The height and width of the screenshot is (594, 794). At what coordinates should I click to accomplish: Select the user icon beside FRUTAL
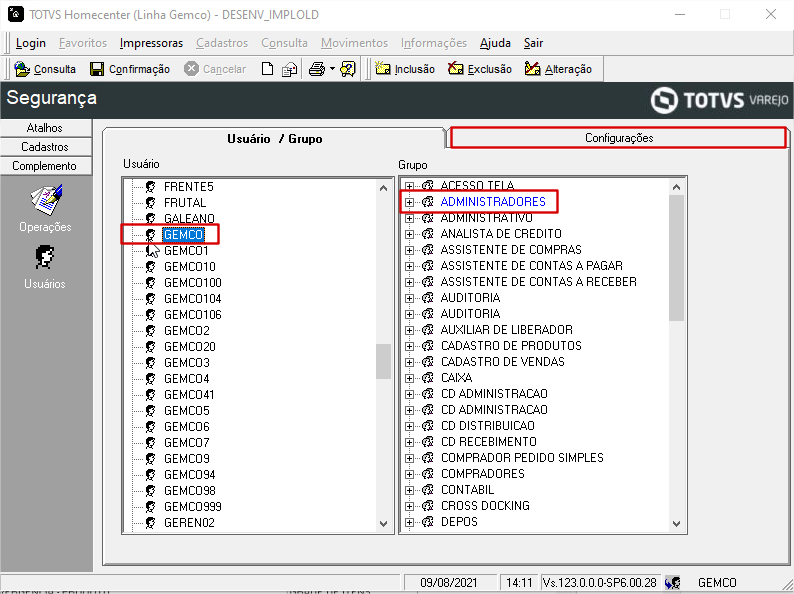tap(150, 203)
